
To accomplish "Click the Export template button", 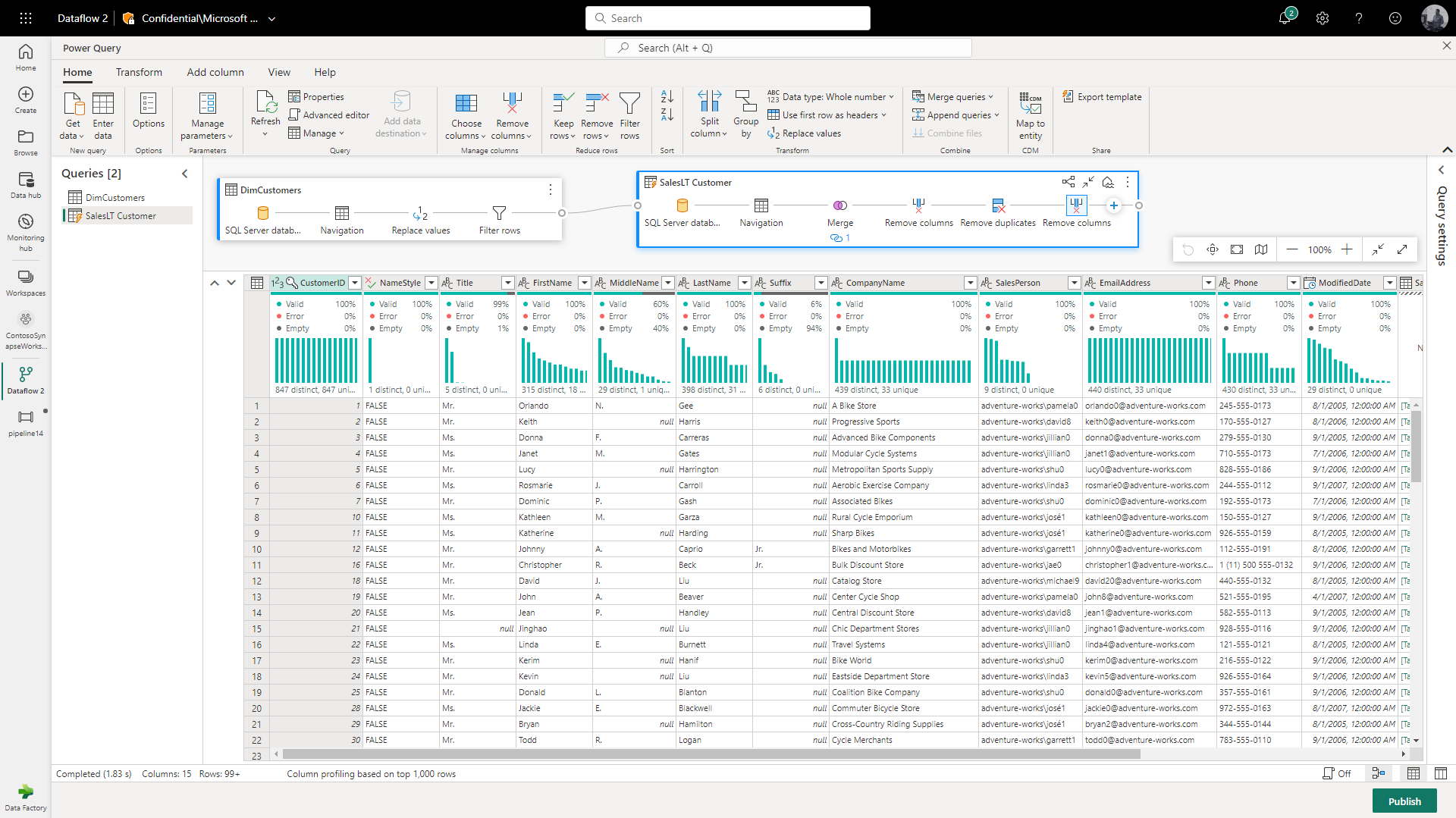I will pos(1102,96).
